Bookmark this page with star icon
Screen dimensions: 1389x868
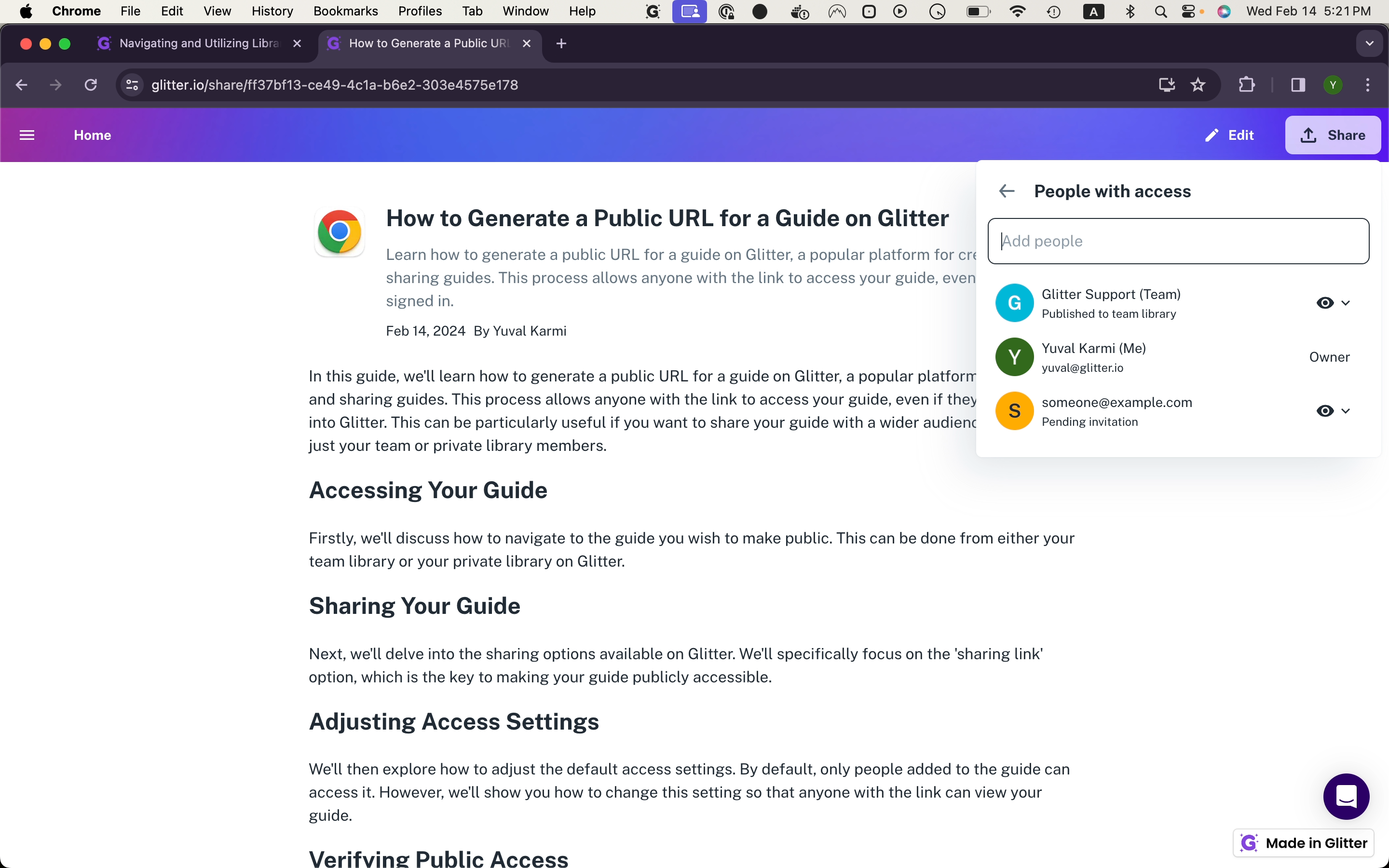click(x=1198, y=85)
